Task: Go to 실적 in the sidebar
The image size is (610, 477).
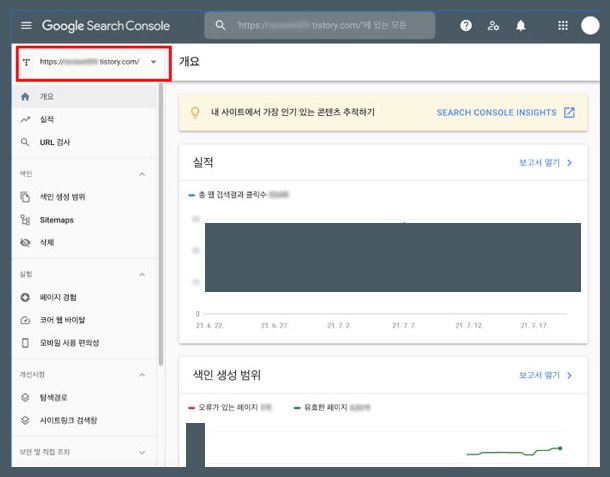Action: point(84,119)
